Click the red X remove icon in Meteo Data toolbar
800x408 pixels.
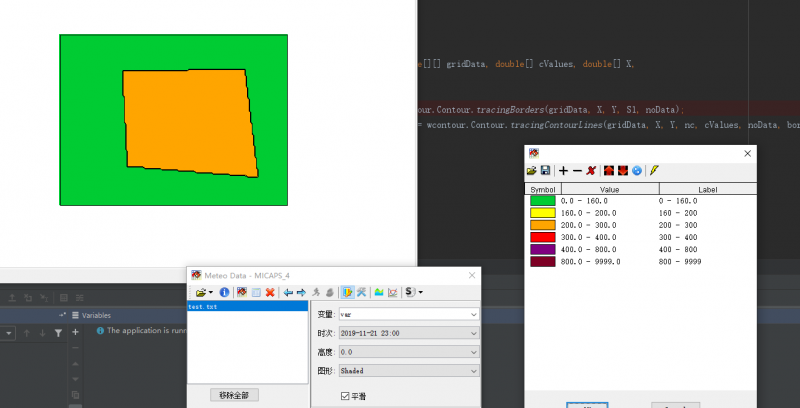point(270,292)
